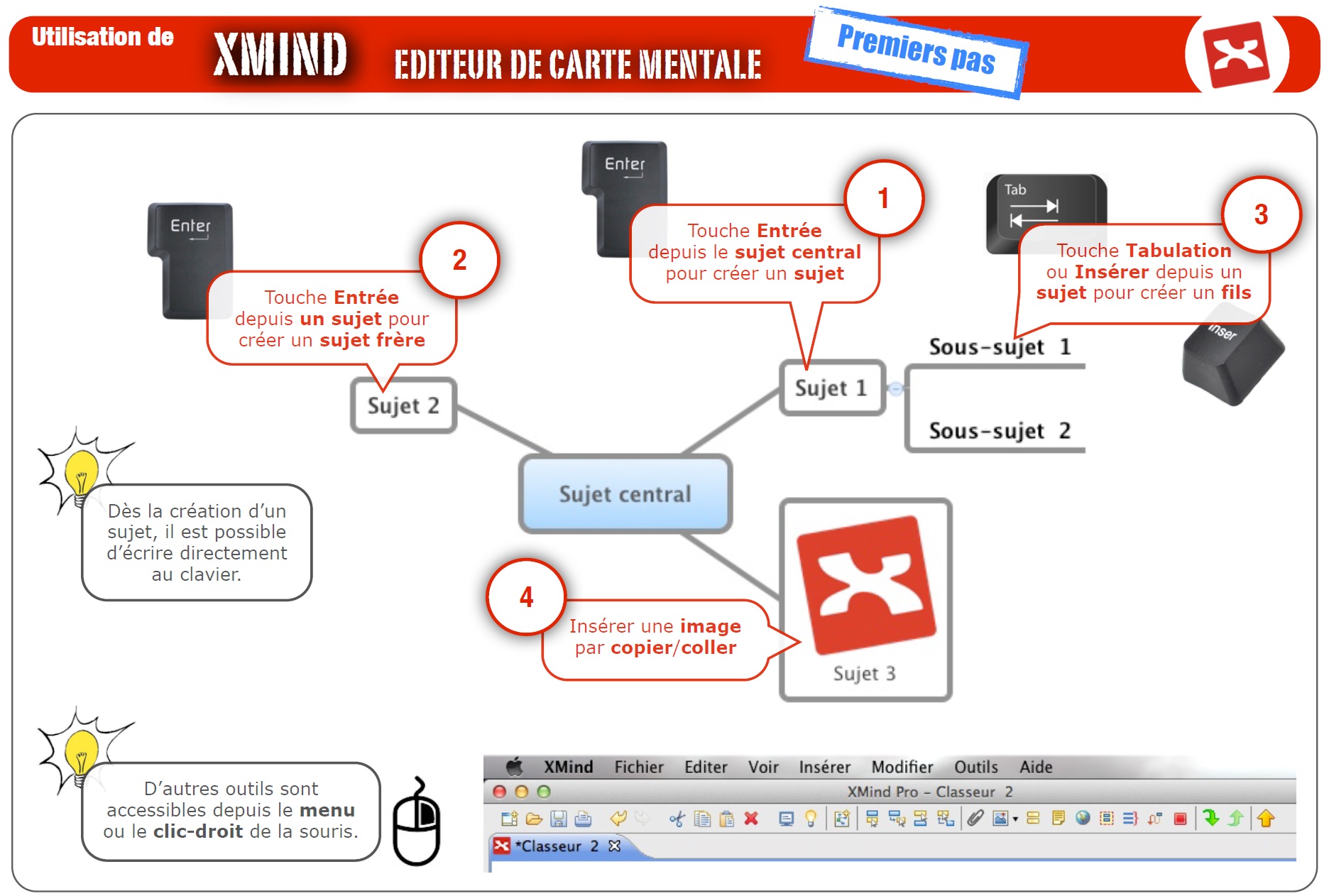
Task: Collapse Sujet 1 with its minus circle
Action: coord(896,388)
